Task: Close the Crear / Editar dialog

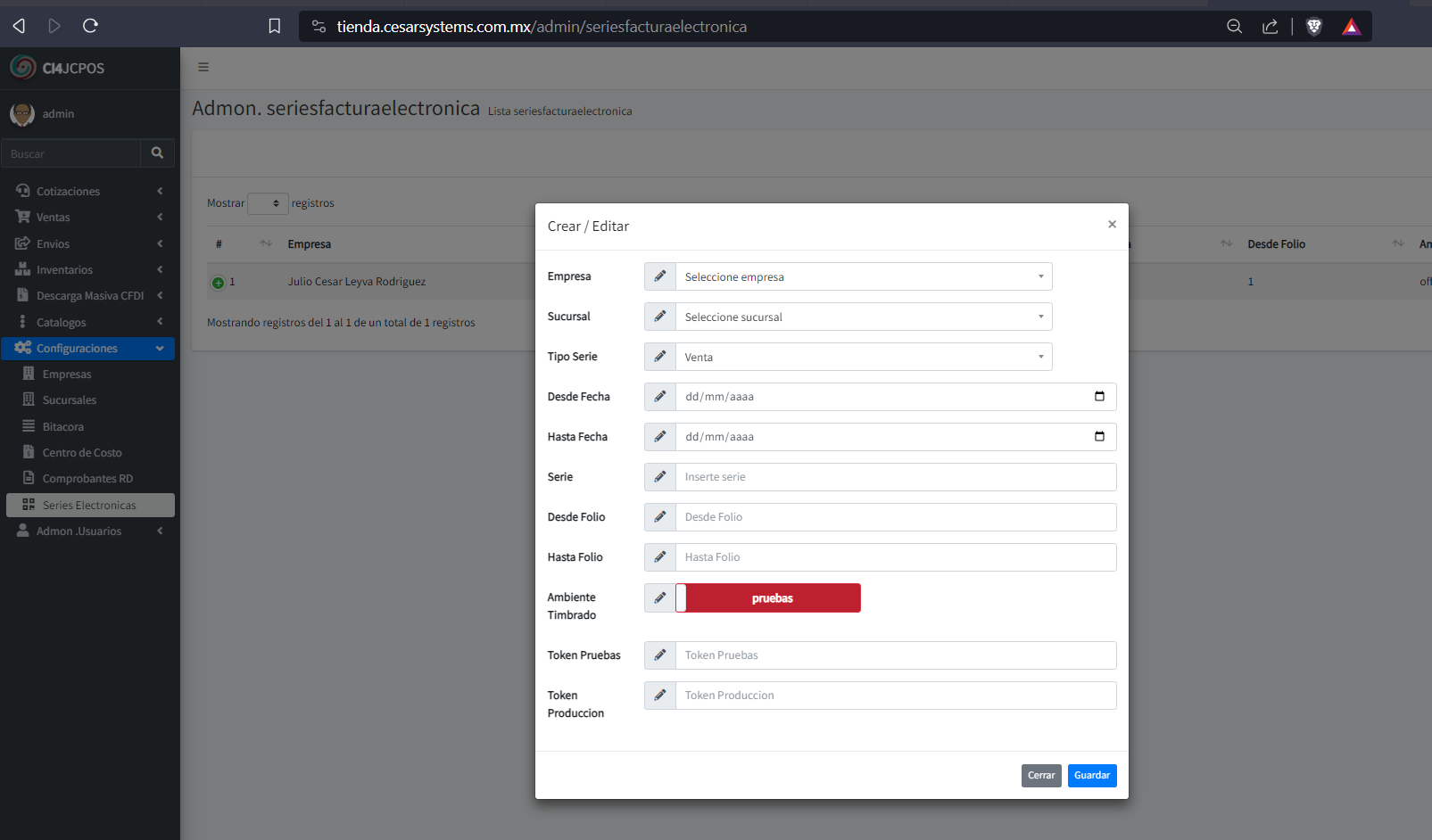Action: click(x=1112, y=225)
